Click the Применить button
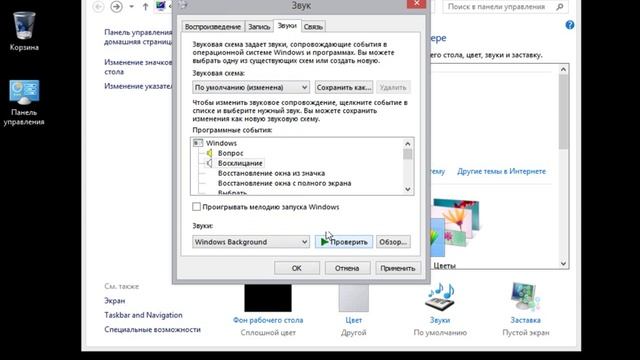 pyautogui.click(x=398, y=268)
